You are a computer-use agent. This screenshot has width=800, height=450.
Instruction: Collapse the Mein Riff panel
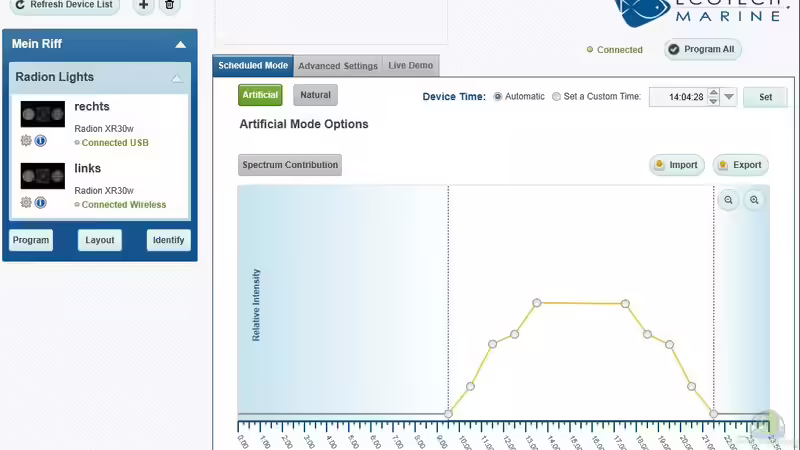(x=180, y=45)
